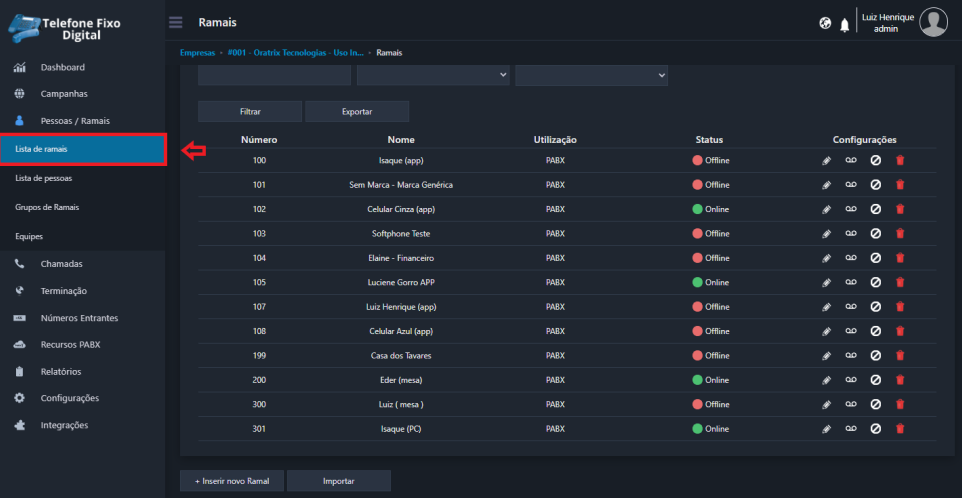The width and height of the screenshot is (962, 498).
Task: Open the user profile avatar
Action: 933,22
